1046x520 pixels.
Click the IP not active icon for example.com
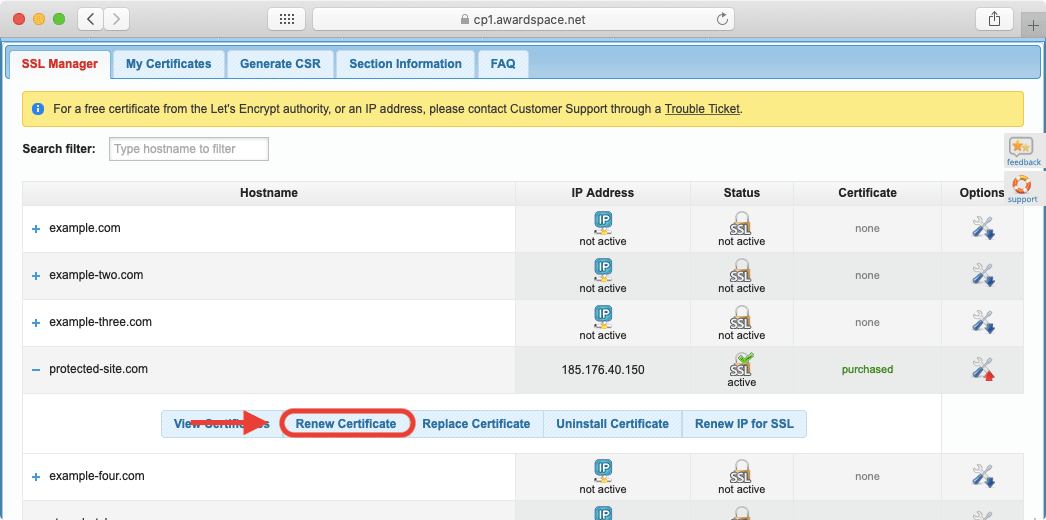(x=603, y=222)
